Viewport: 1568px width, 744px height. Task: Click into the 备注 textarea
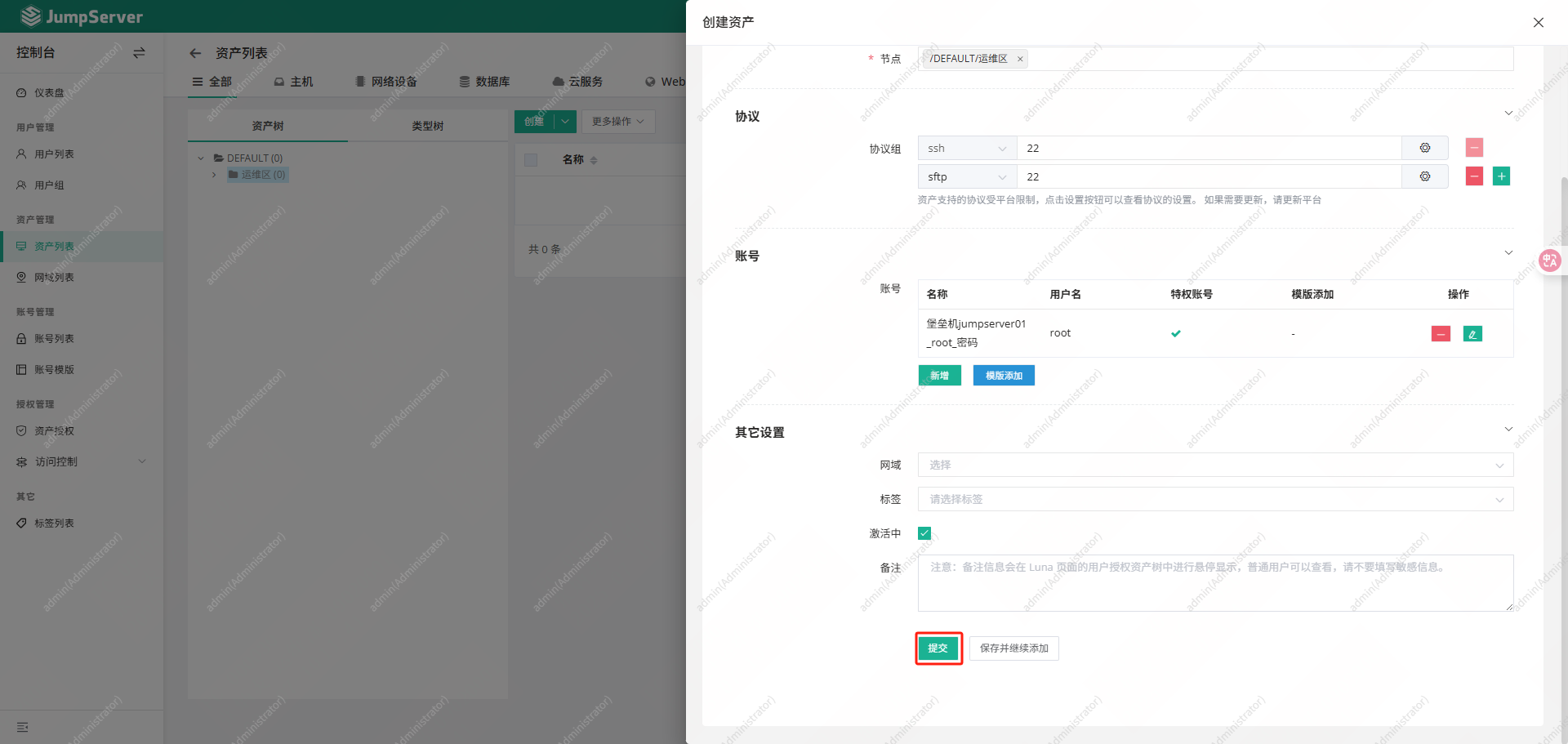click(1215, 583)
